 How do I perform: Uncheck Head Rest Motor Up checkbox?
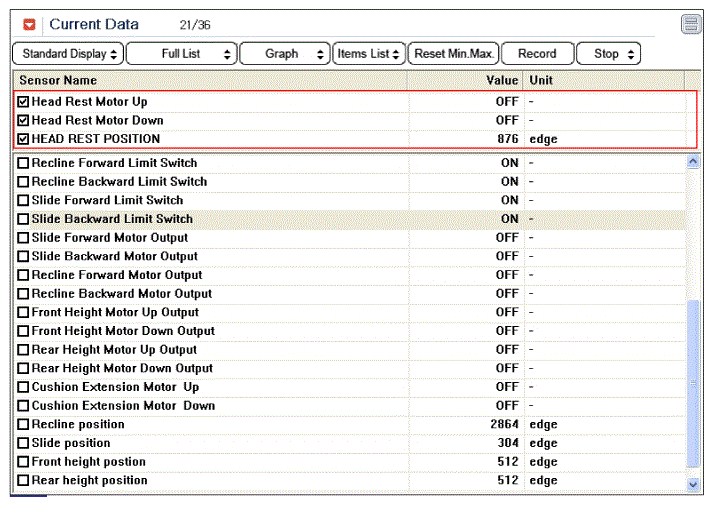23,102
